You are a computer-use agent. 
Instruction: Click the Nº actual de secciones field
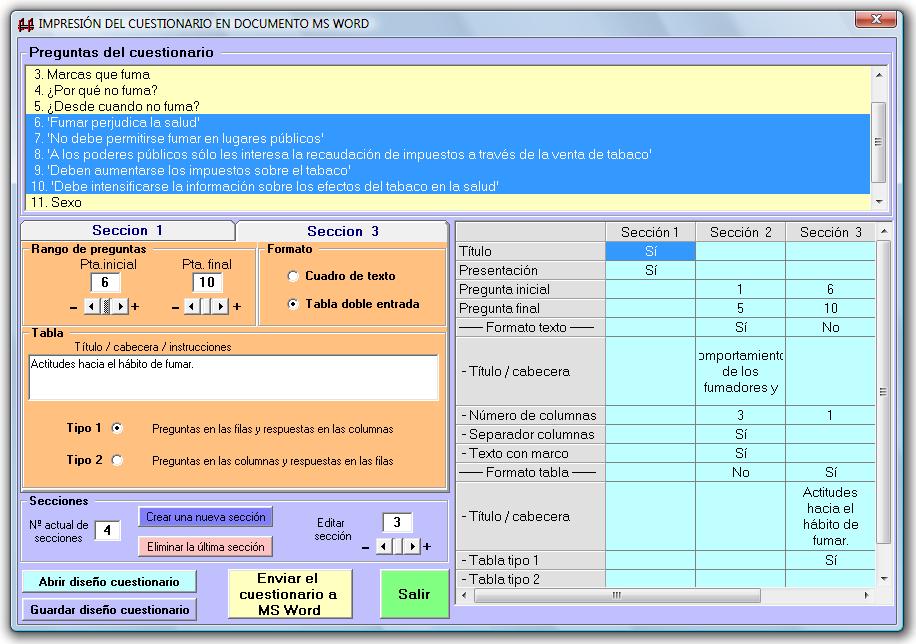tap(107, 530)
